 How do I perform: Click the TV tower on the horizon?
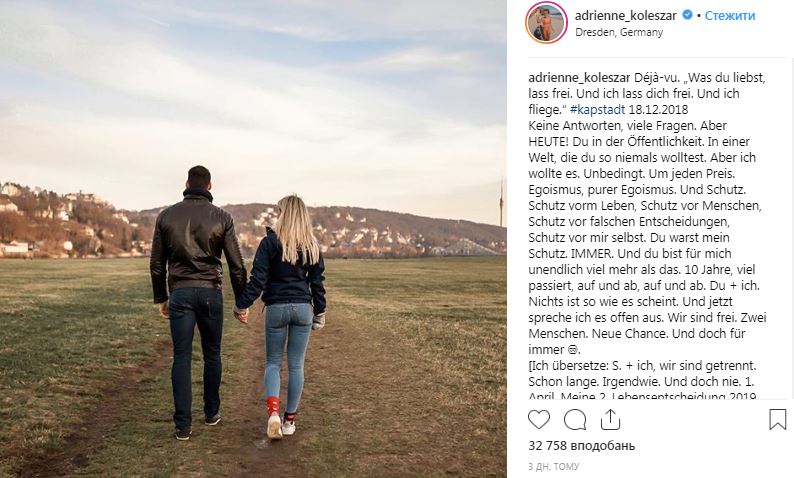[501, 203]
